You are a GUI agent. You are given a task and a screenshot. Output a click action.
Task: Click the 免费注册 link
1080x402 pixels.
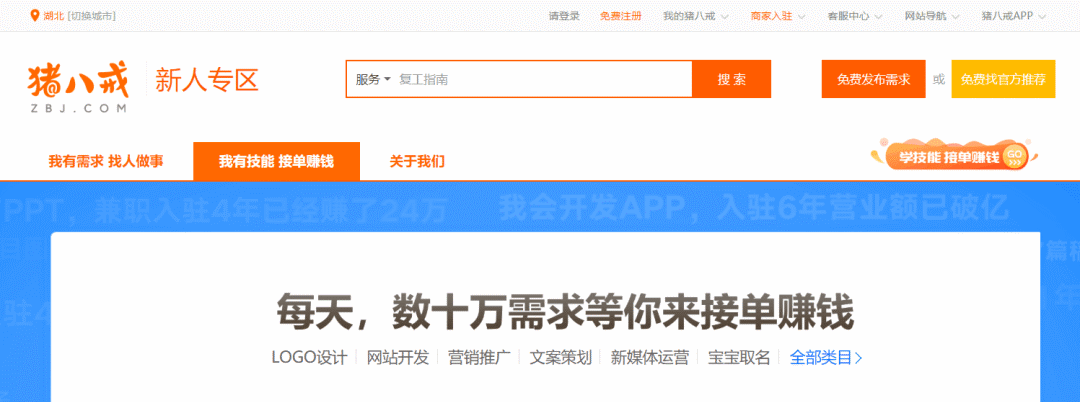tap(621, 16)
